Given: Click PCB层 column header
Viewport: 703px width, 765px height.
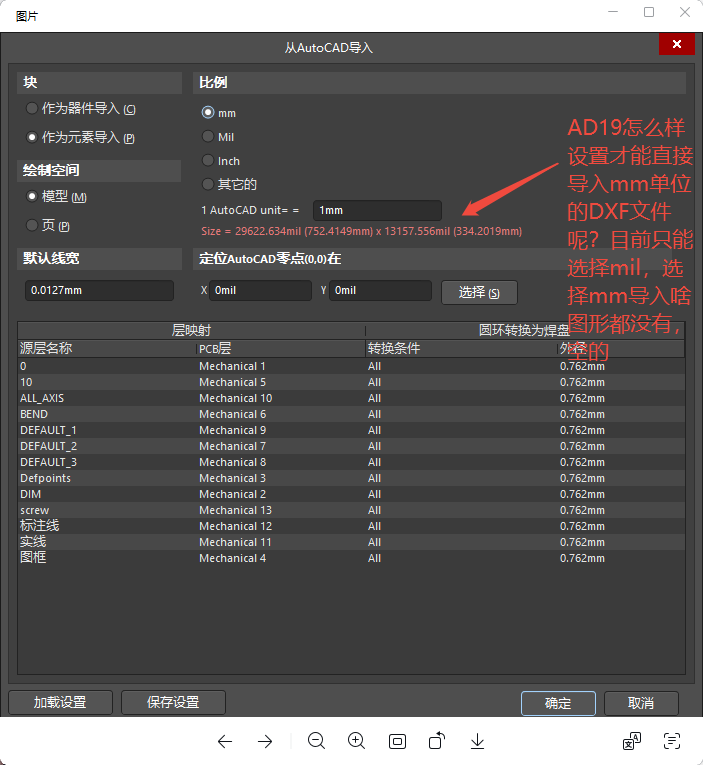Looking at the screenshot, I should coord(281,348).
